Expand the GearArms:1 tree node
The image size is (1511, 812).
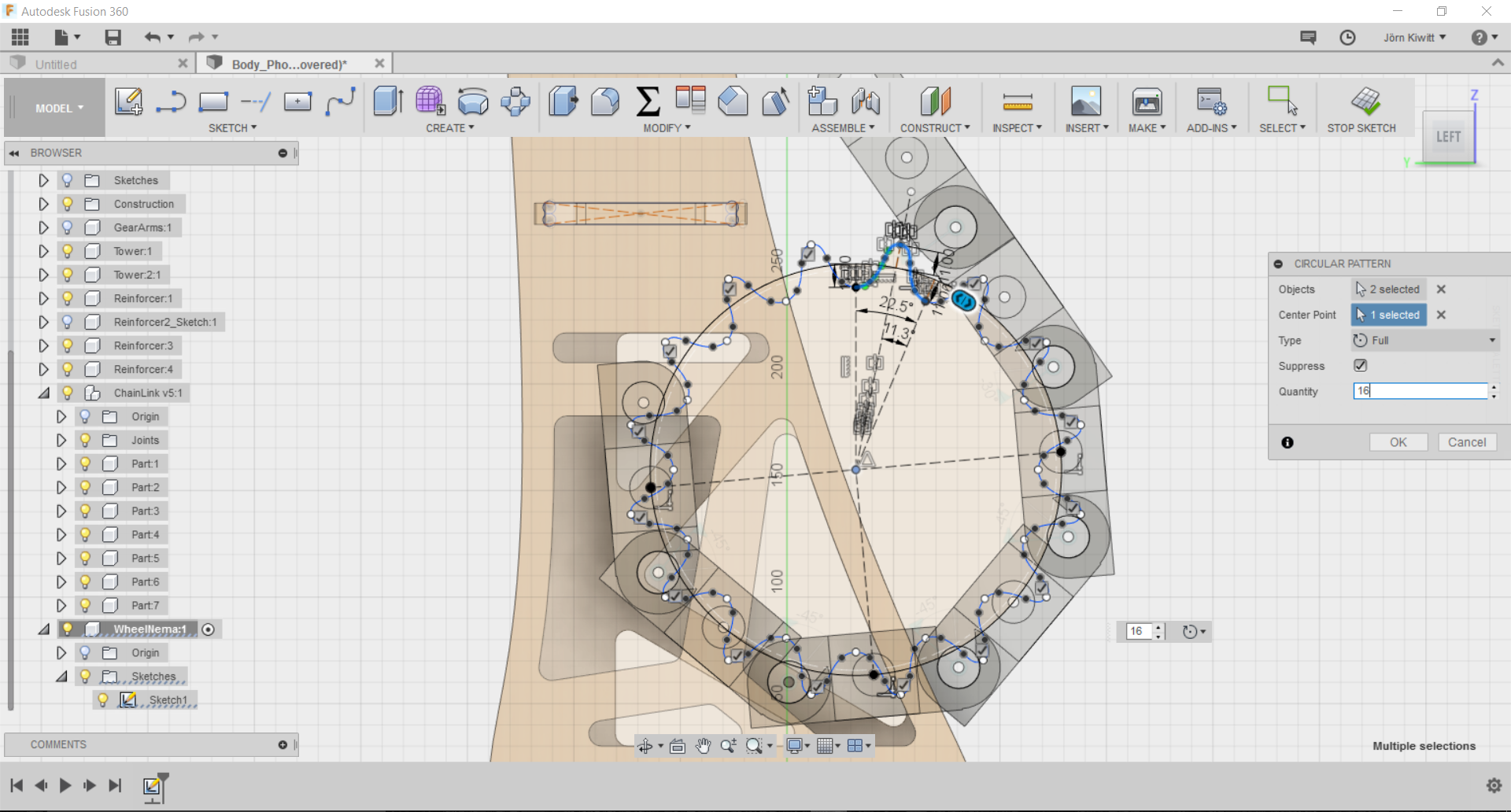point(44,227)
